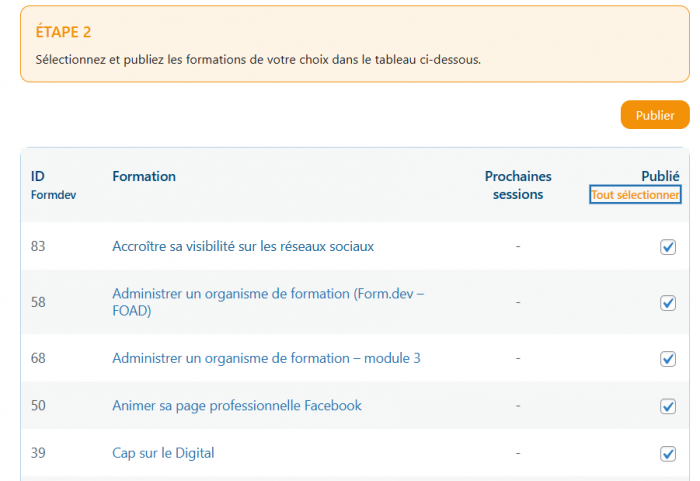Click the instruction text under ÉTAPE 2
Screen dimensions: 700x481
pos(258,60)
